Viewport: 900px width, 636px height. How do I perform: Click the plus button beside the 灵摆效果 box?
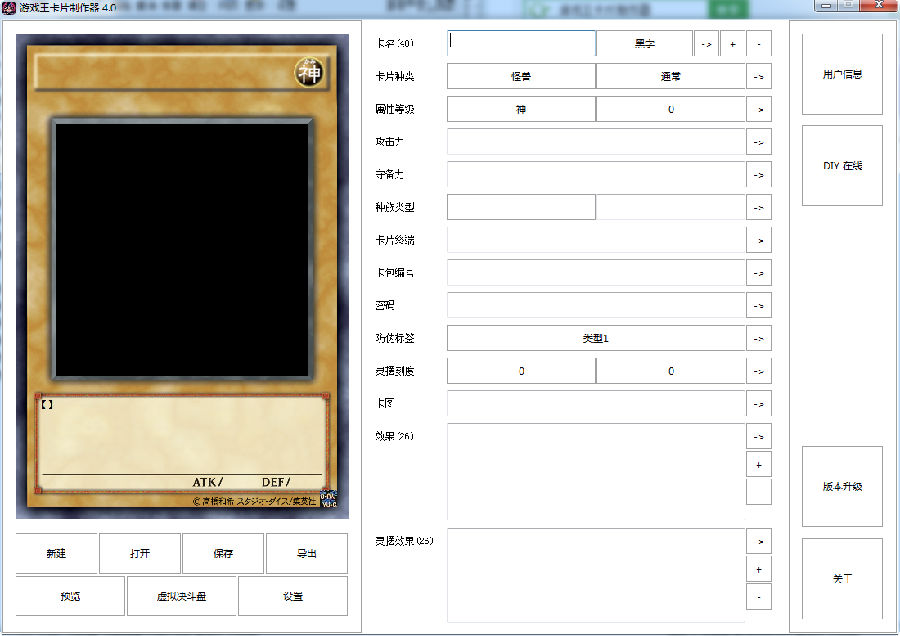tap(759, 569)
